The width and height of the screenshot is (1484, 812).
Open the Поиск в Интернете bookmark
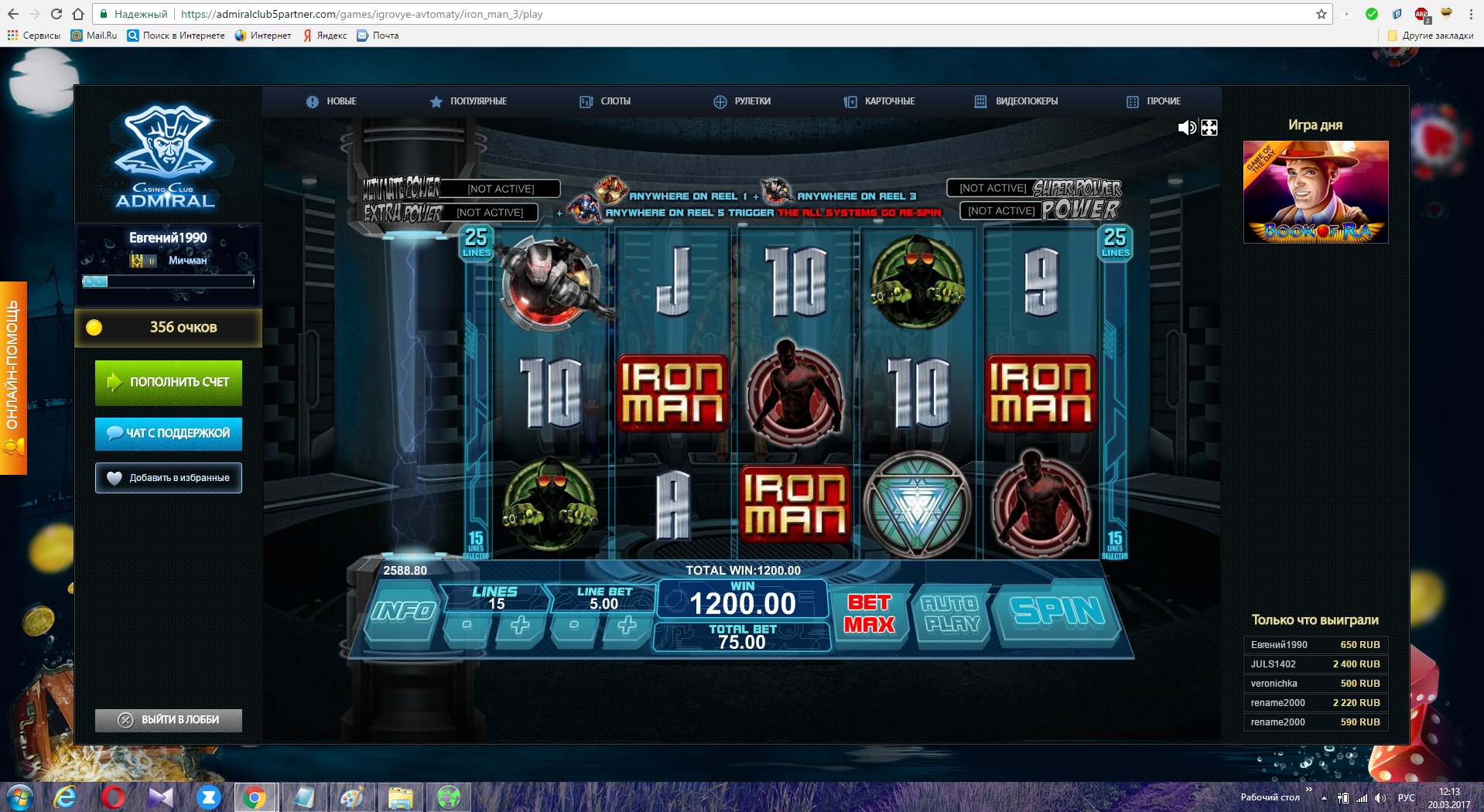[176, 36]
